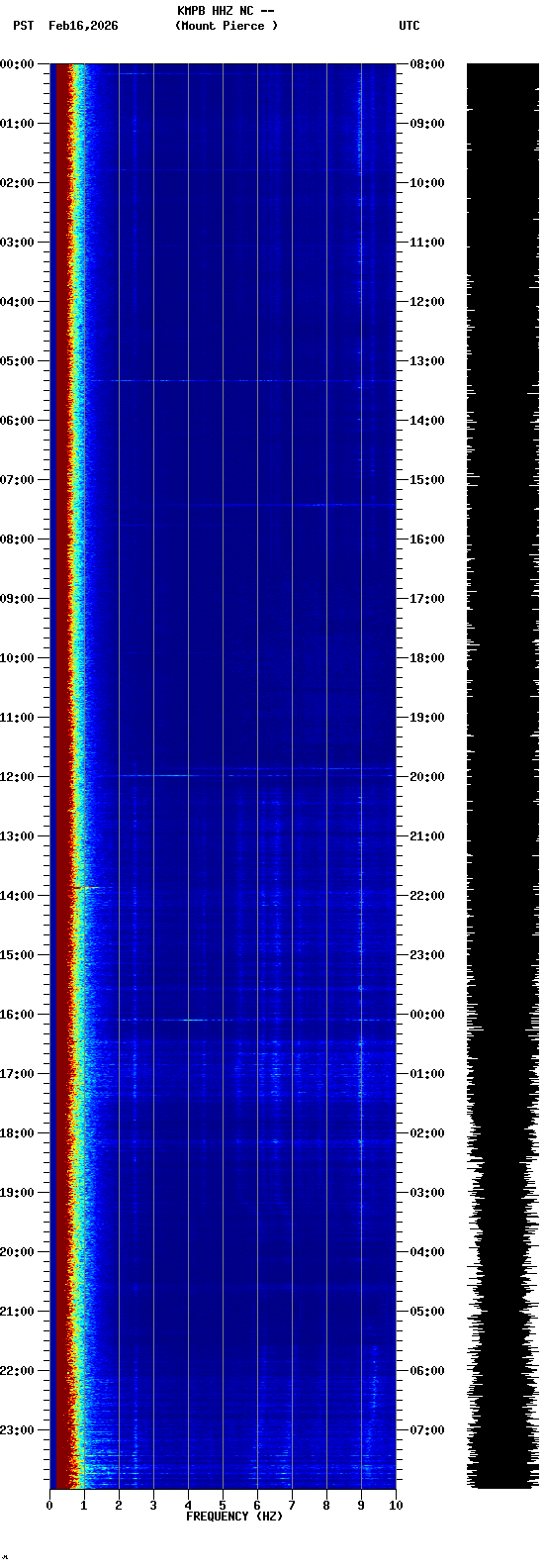Select the 23:00 PST time label
Image resolution: width=546 pixels, height=1568 pixels.
[18, 1430]
